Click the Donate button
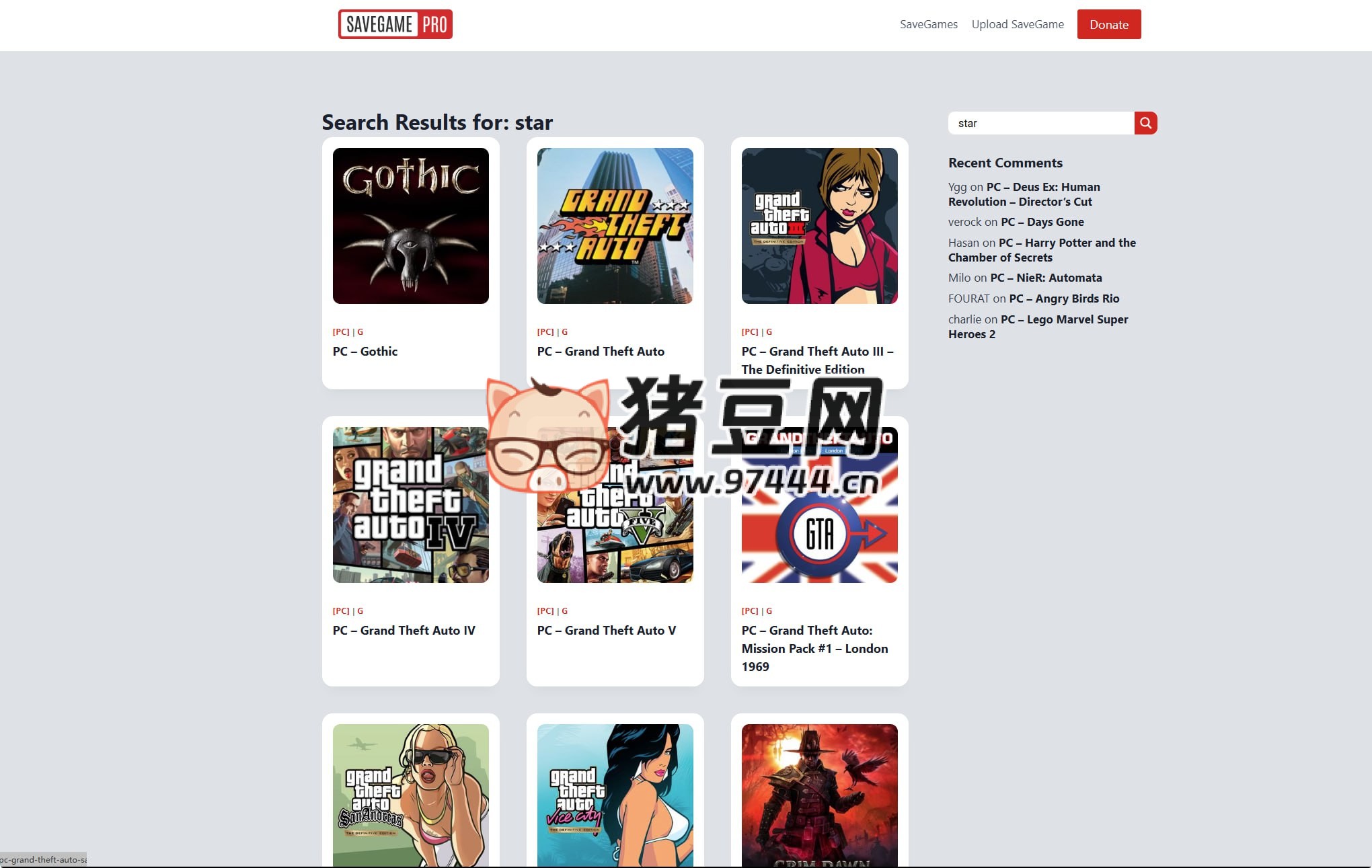The image size is (1372, 868). 1109,24
